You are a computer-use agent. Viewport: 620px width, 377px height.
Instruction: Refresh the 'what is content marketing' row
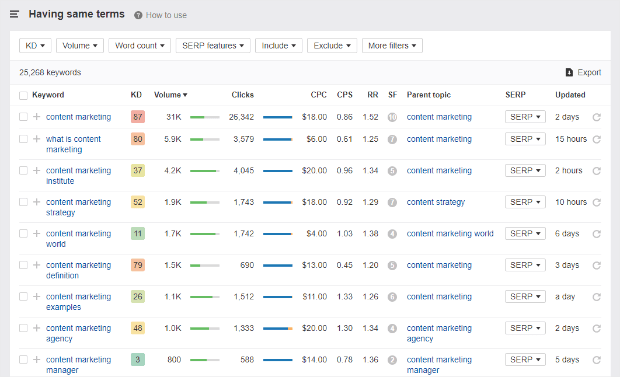click(x=597, y=139)
